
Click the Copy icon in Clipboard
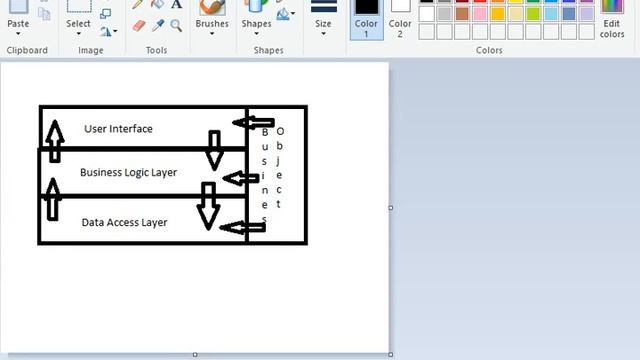(x=44, y=13)
